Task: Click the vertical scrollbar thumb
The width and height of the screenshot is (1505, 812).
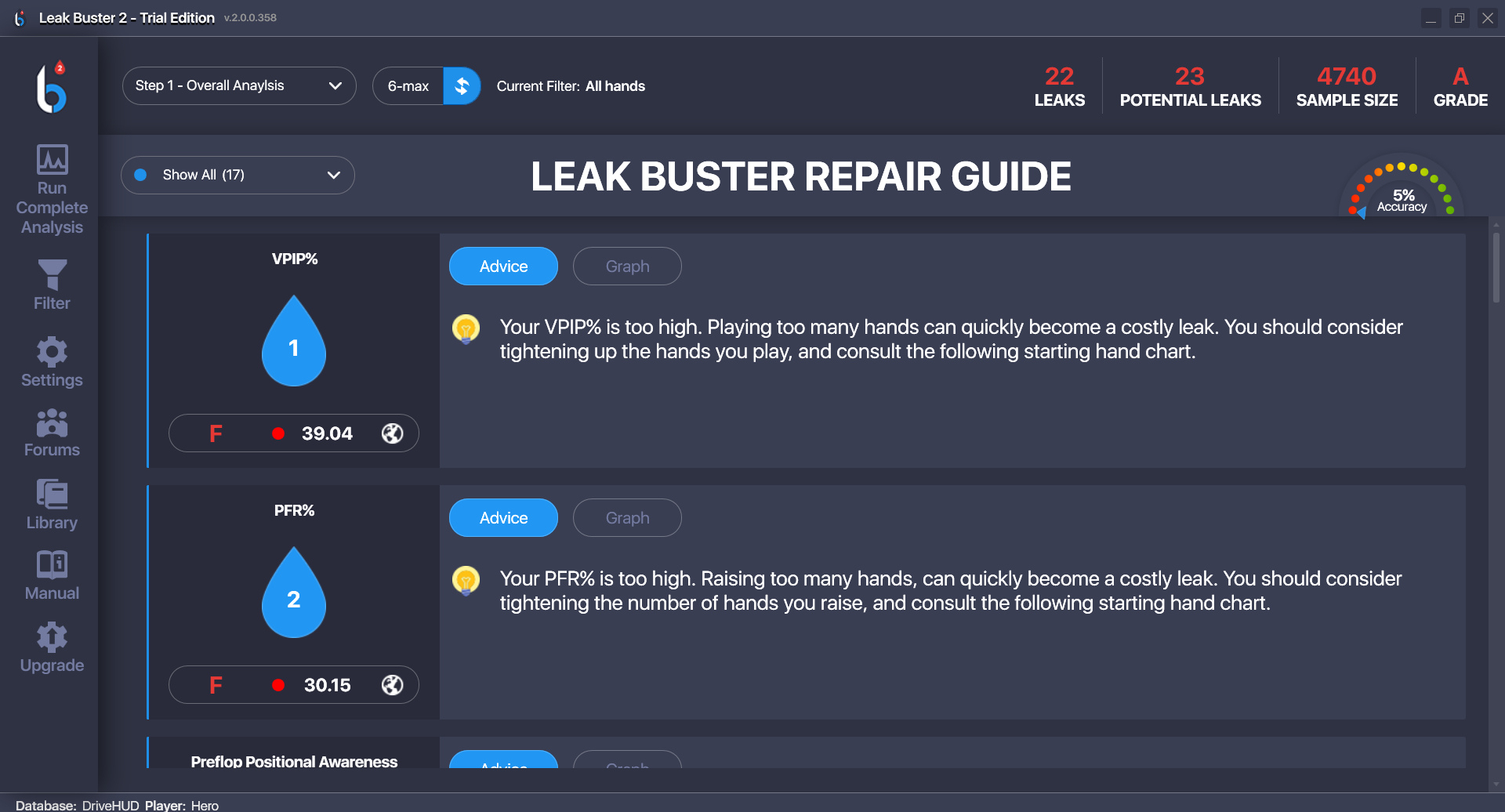Action: click(1496, 267)
